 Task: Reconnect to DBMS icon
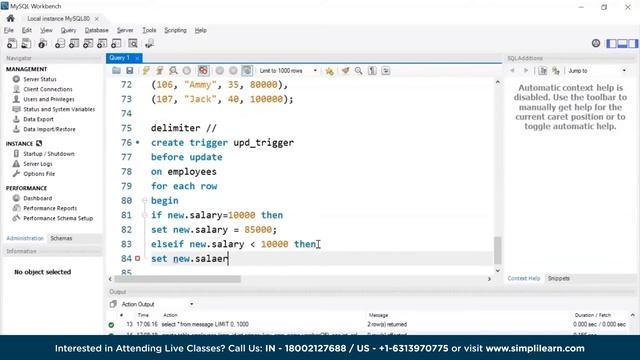click(x=149, y=43)
